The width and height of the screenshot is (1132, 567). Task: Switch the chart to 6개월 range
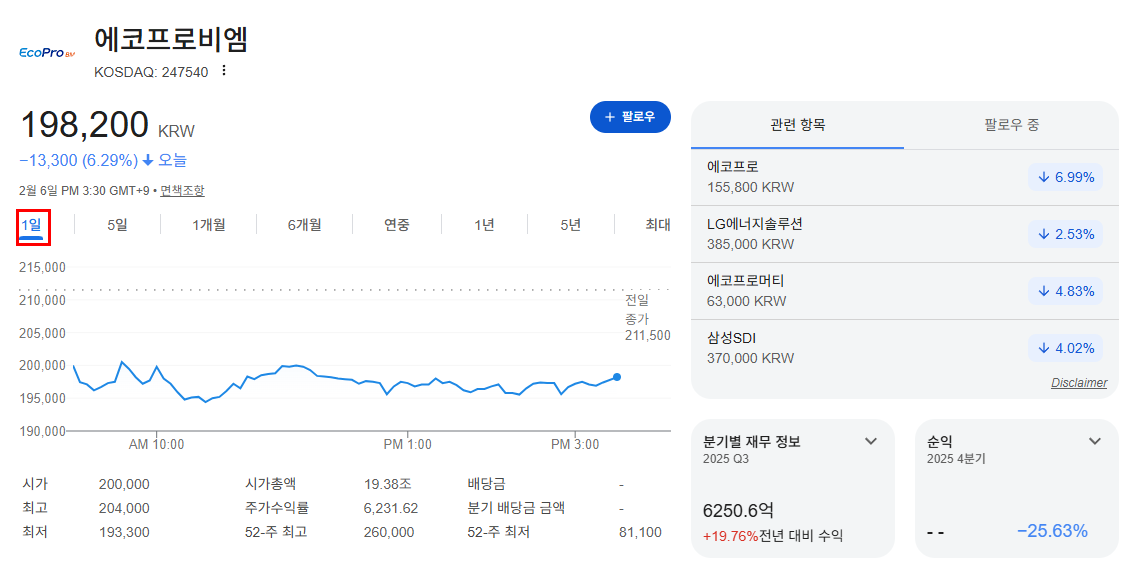(305, 225)
